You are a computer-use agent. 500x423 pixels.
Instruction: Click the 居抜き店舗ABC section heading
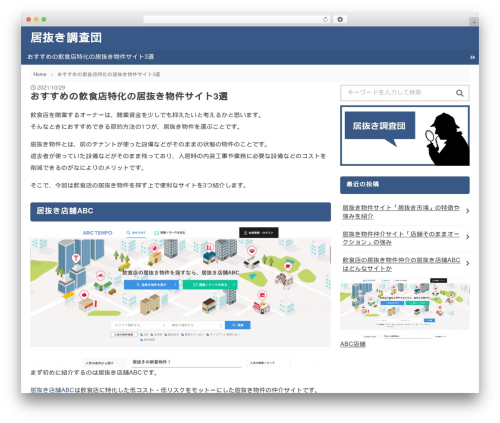coord(180,212)
